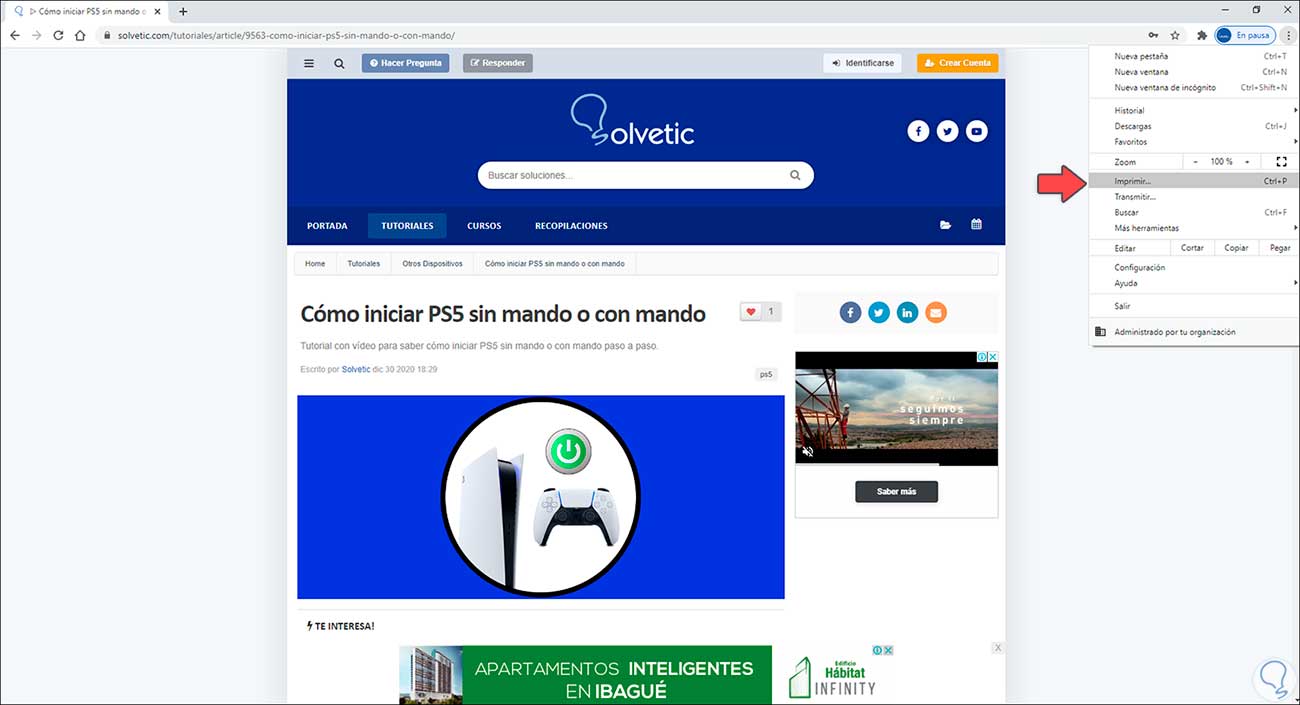Bookmark this page with the star icon
This screenshot has width=1300, height=705.
click(1175, 35)
